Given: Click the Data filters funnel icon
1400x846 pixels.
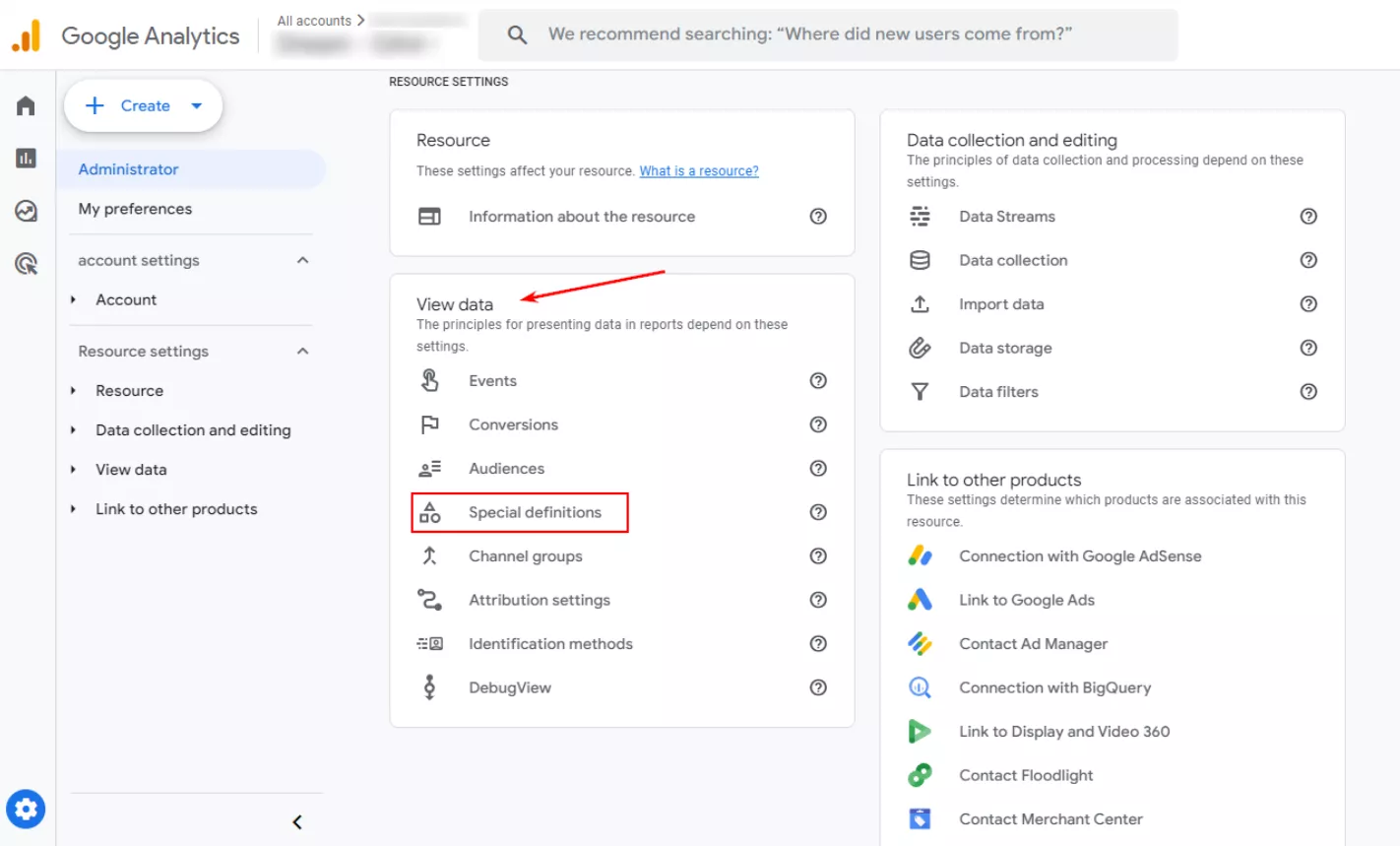Looking at the screenshot, I should [x=920, y=392].
